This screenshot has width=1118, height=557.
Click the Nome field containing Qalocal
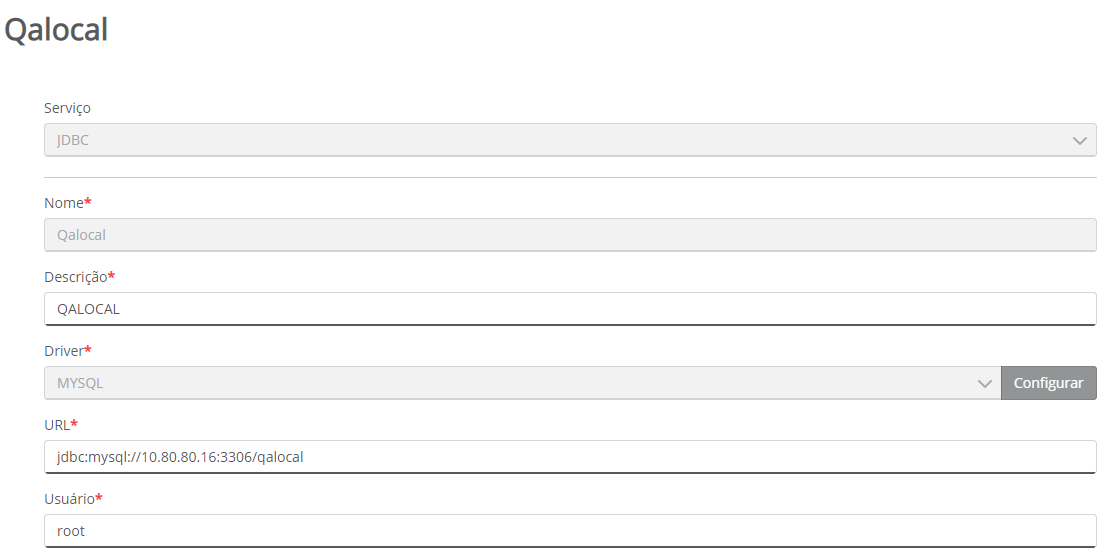tap(570, 235)
